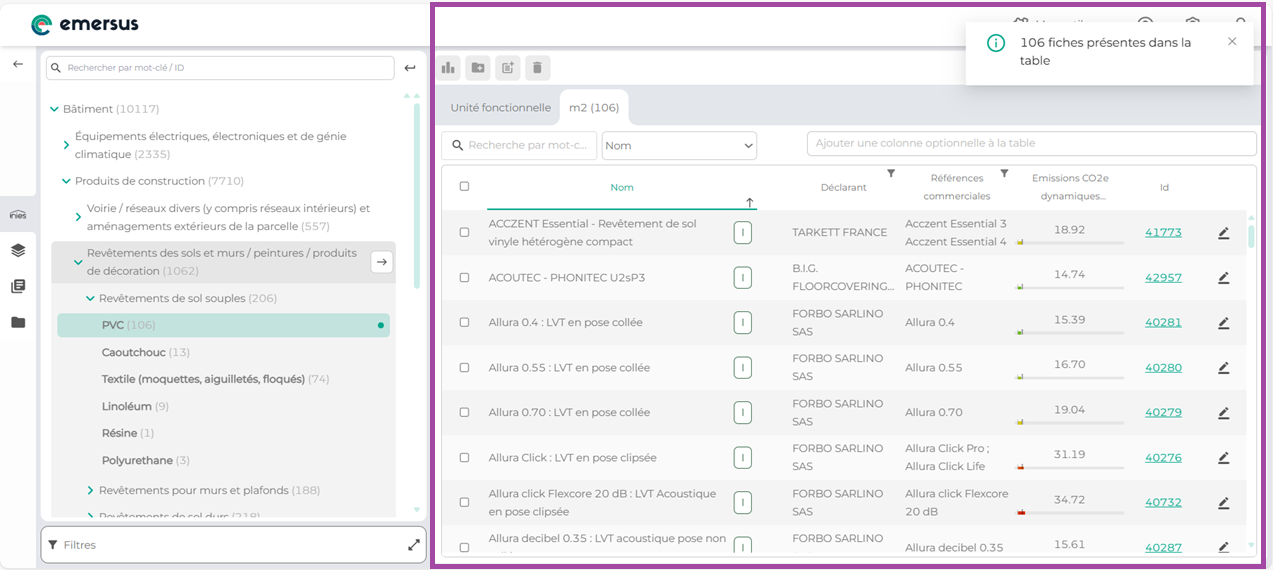Select Résine (1) category
The height and width of the screenshot is (570, 1273).
click(128, 433)
